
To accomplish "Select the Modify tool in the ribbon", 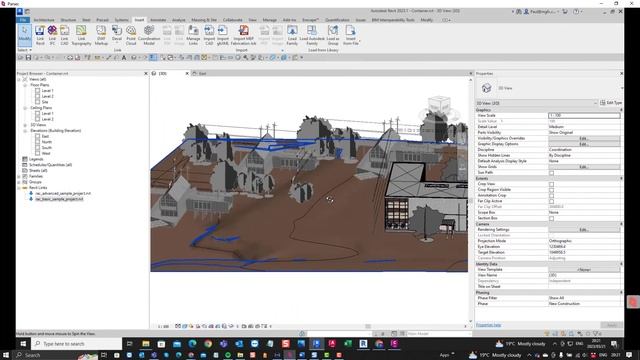I will (x=24, y=35).
